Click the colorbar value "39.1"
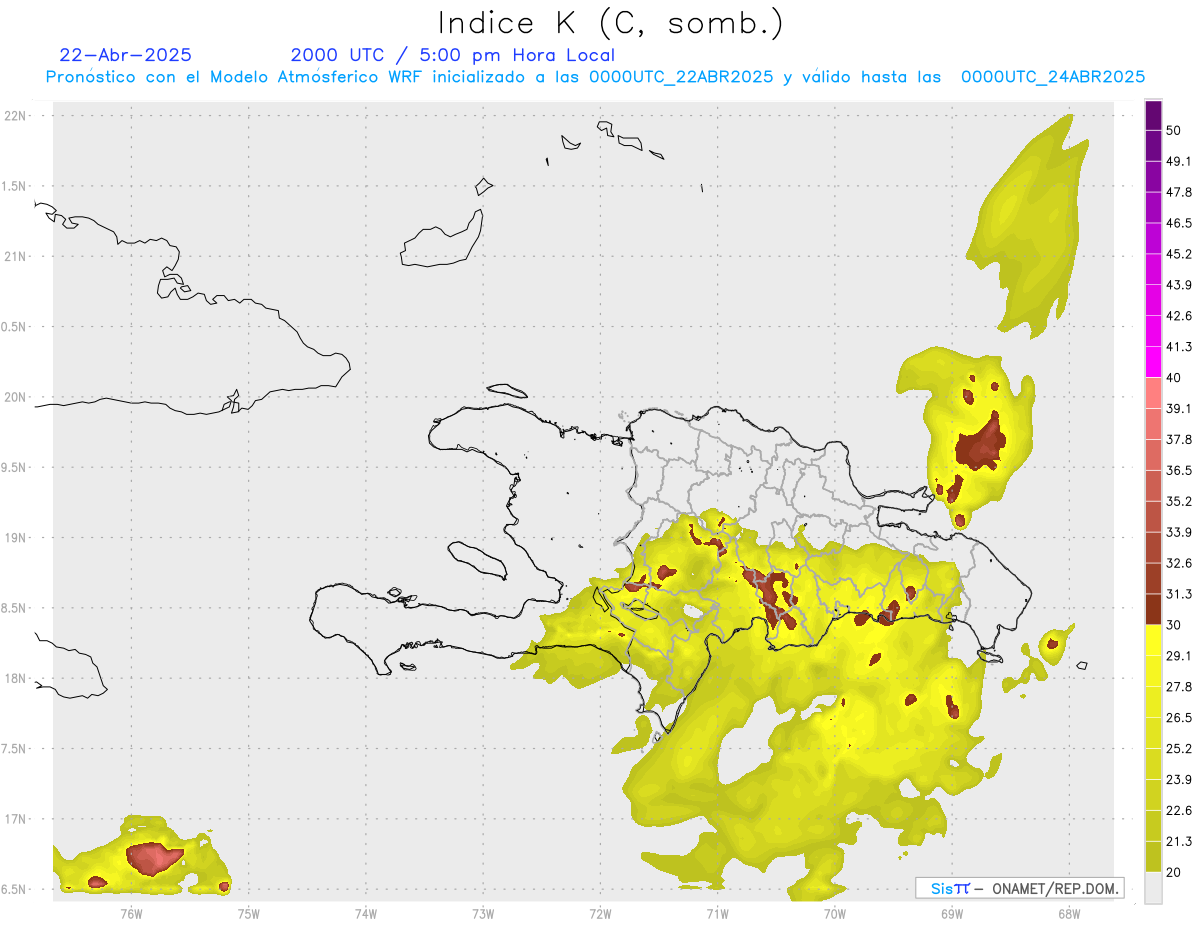The width and height of the screenshot is (1200, 927). 1179,409
